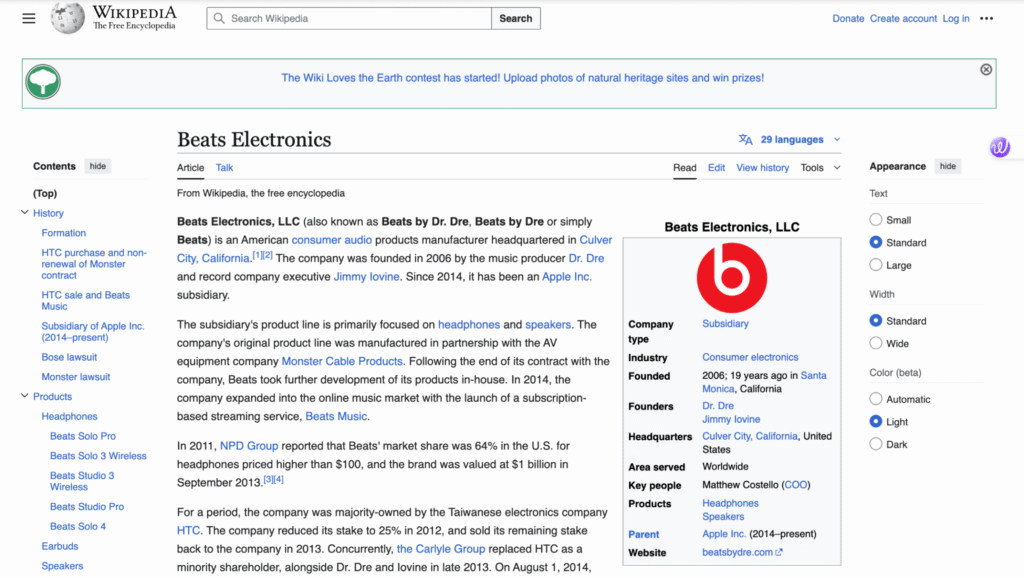The width and height of the screenshot is (1024, 578).
Task: Open COO link in infobox
Action: click(x=795, y=485)
